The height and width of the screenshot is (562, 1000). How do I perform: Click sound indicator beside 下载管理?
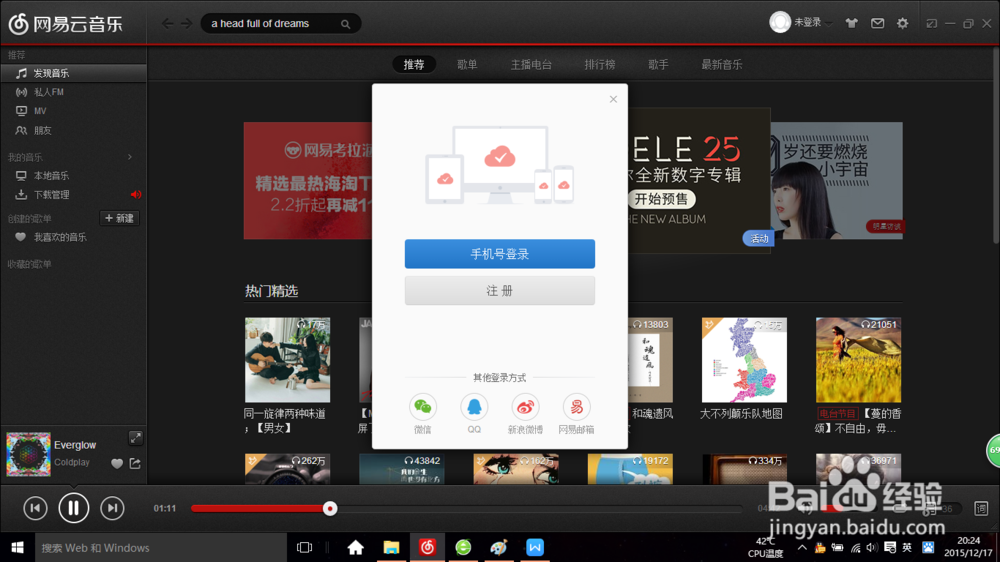coord(135,195)
